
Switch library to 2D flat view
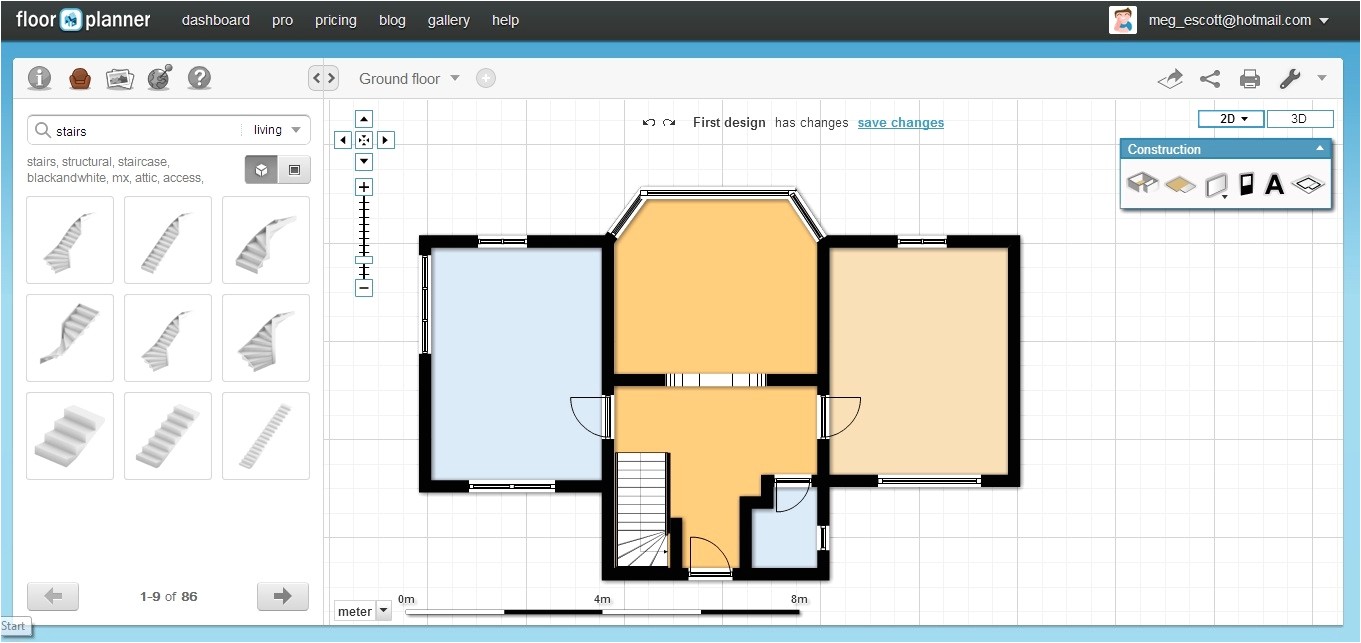294,170
